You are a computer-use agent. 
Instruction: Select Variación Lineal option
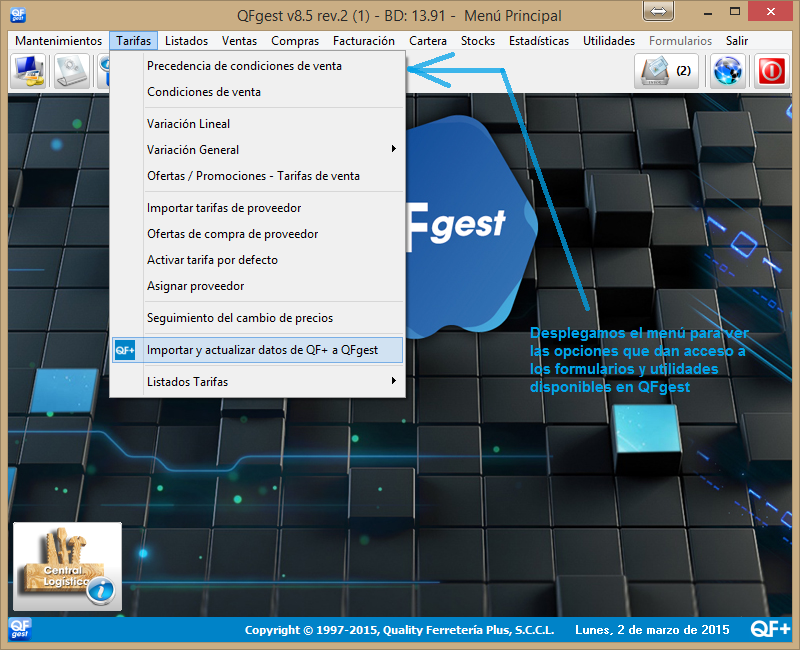(258, 124)
